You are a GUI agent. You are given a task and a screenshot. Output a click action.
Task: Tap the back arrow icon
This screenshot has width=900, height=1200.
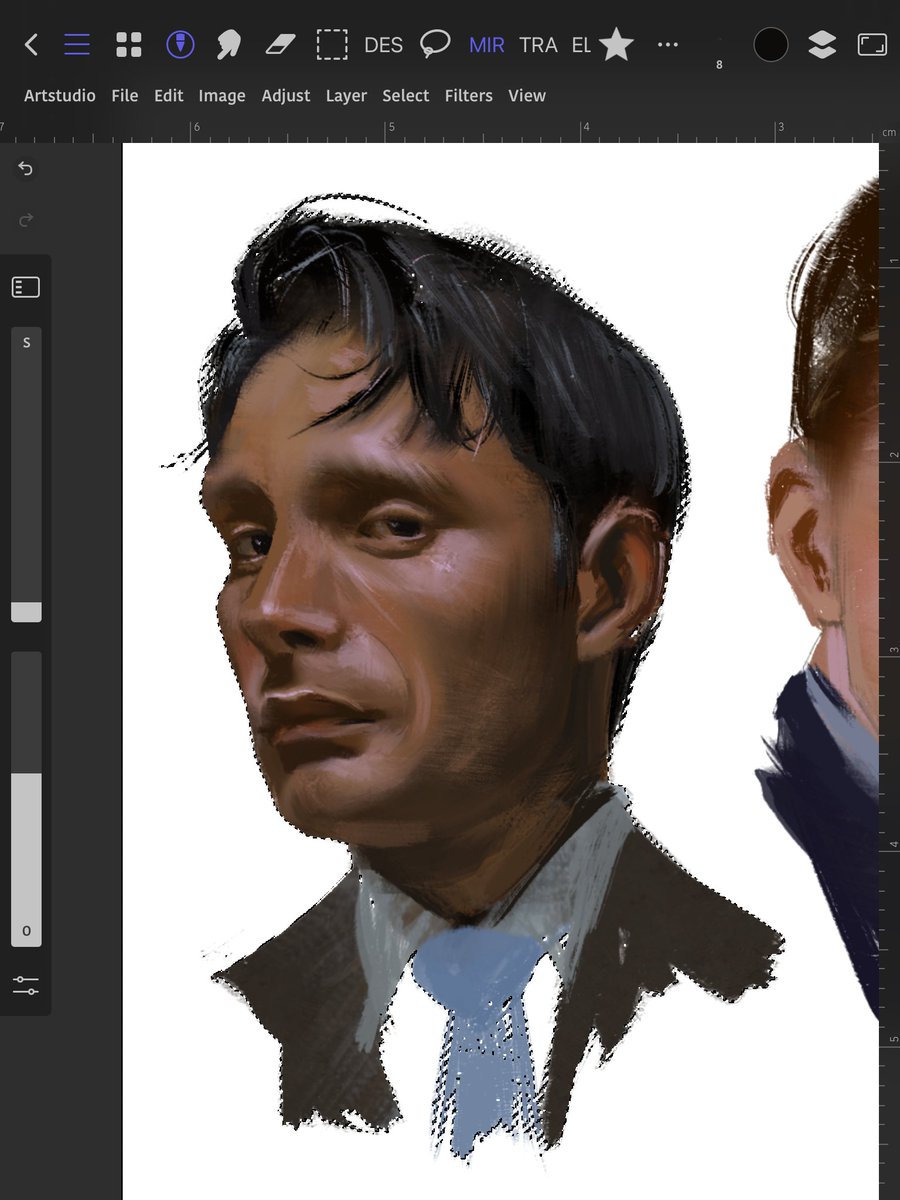click(x=31, y=44)
